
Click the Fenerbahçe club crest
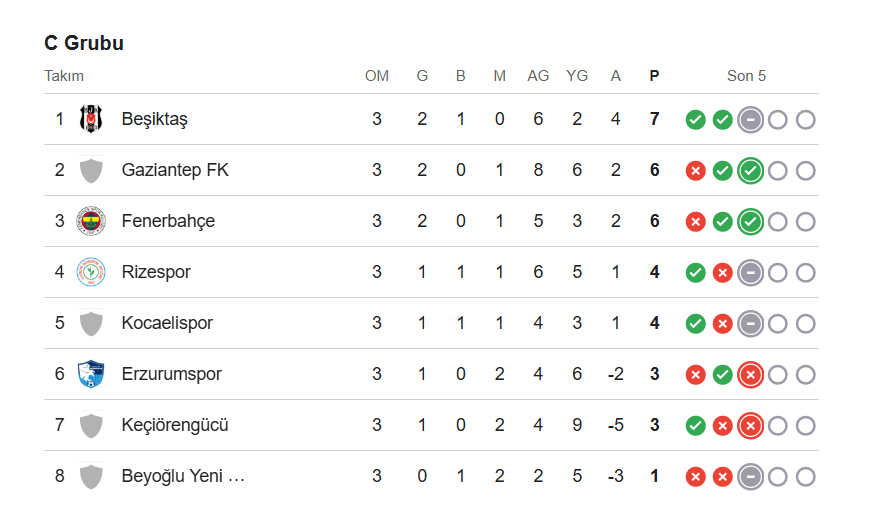[91, 221]
